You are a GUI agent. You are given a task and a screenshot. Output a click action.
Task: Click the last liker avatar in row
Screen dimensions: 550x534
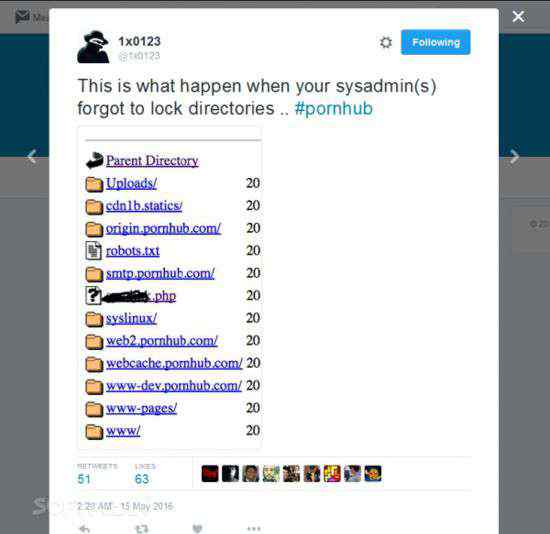[x=373, y=473]
